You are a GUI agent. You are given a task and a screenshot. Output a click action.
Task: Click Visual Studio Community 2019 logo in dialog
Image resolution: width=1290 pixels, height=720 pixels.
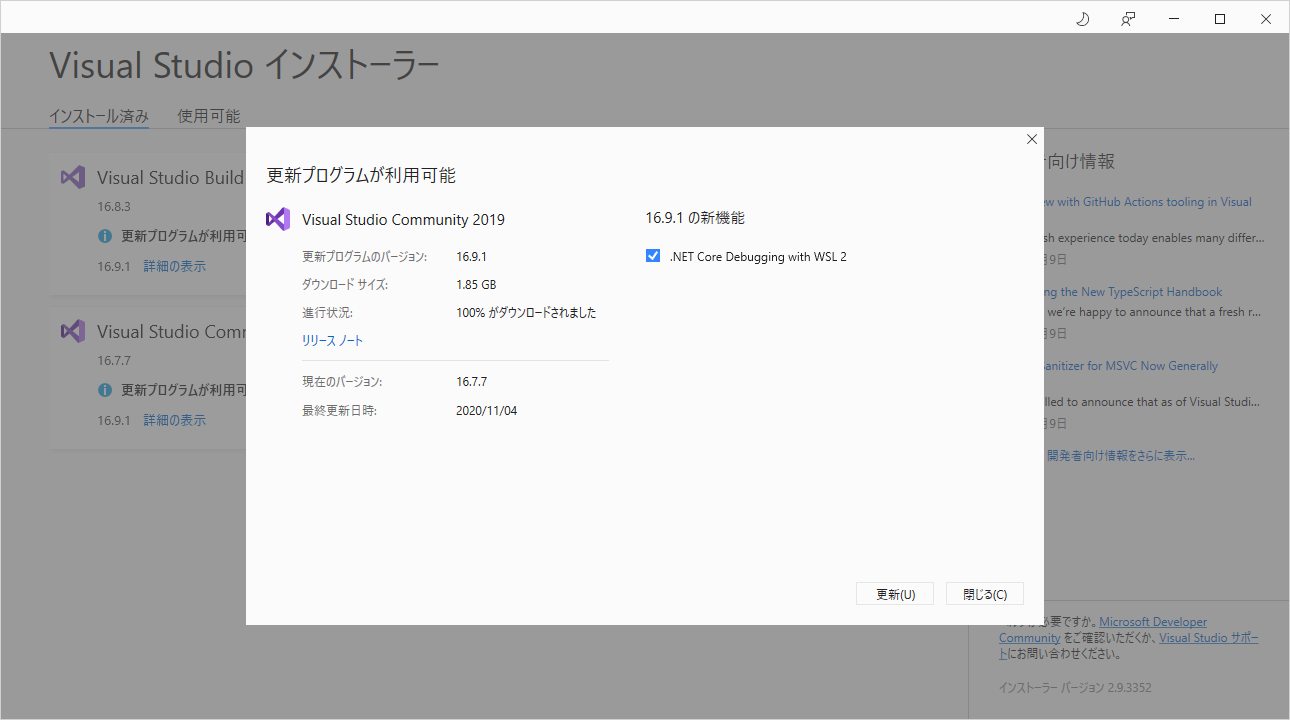coord(278,219)
